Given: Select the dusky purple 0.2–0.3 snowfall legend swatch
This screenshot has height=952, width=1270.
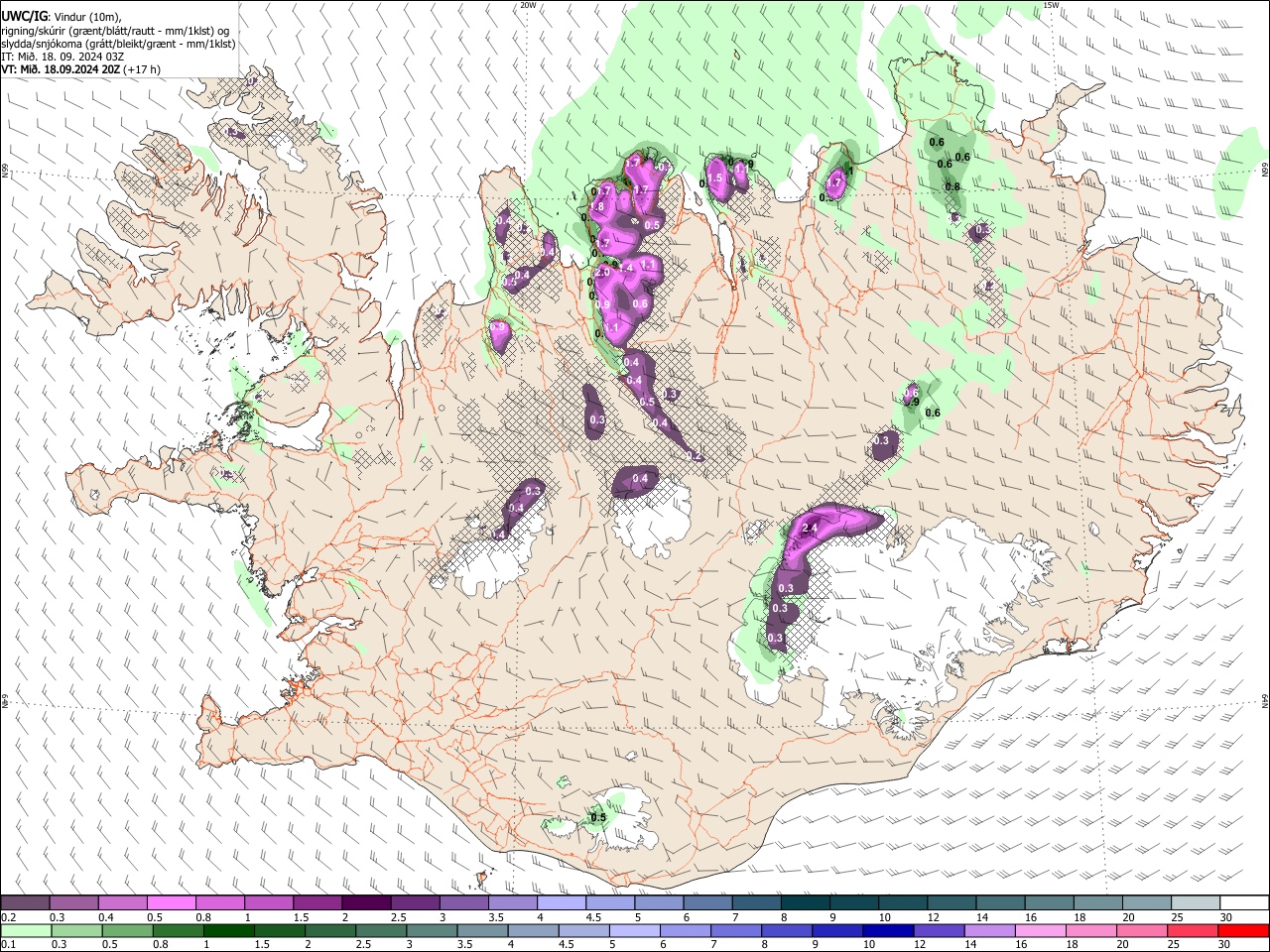Looking at the screenshot, I should (25, 903).
